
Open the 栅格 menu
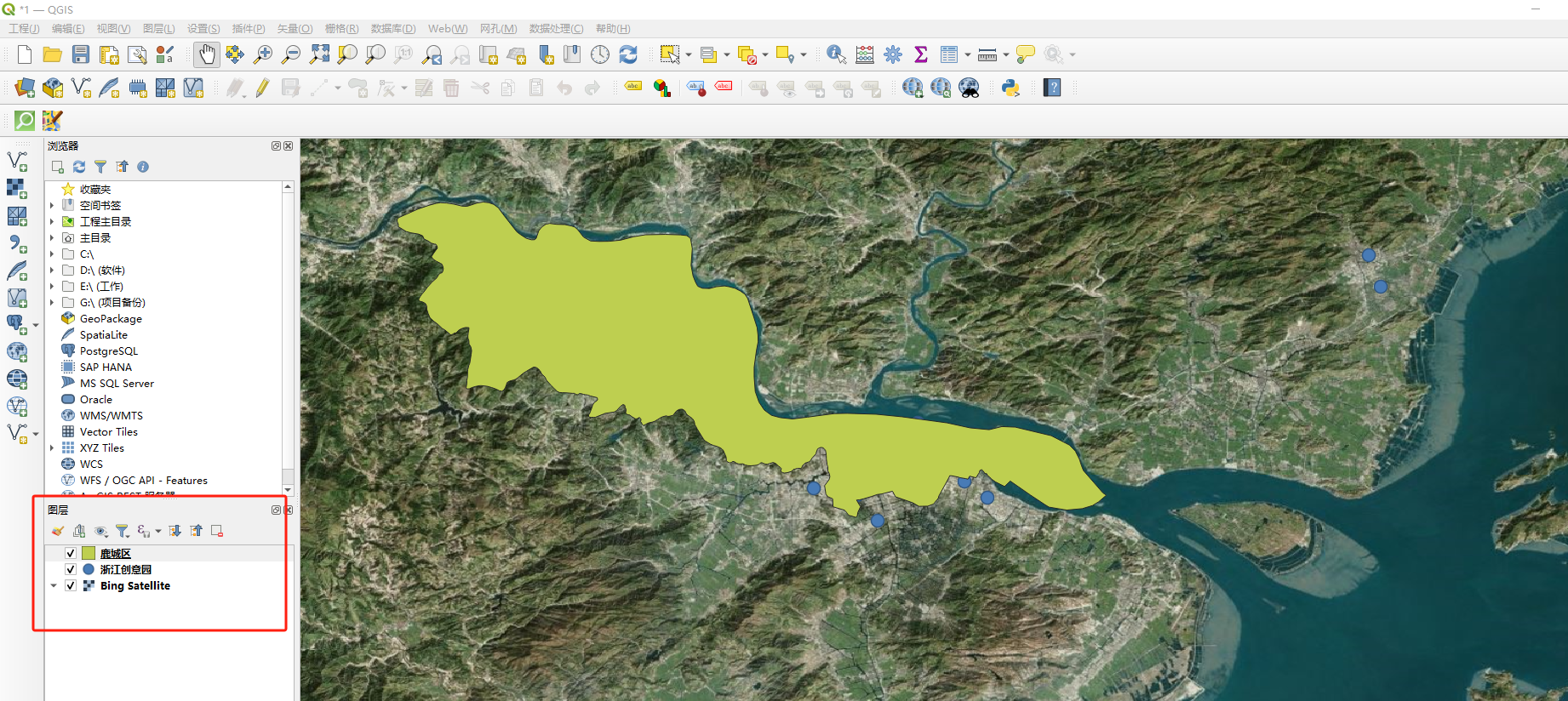point(341,28)
